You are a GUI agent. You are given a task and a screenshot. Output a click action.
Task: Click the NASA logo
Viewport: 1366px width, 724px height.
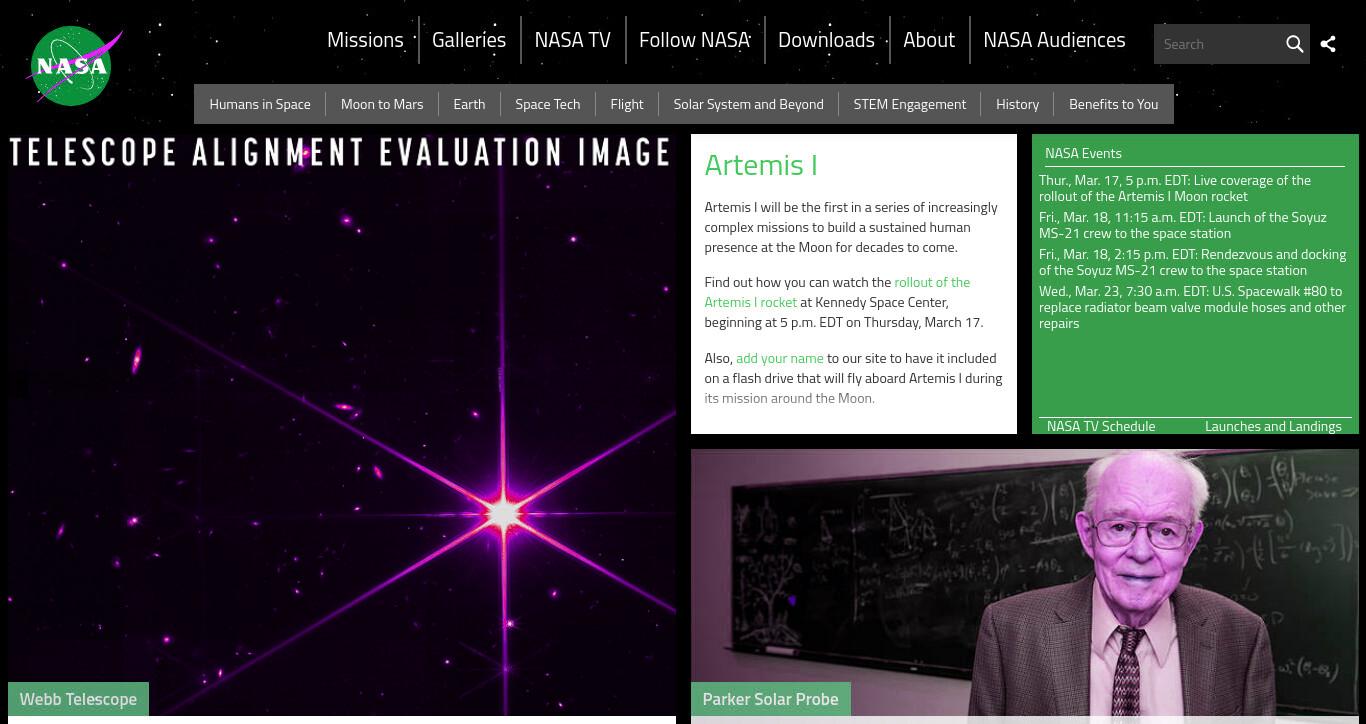(74, 66)
